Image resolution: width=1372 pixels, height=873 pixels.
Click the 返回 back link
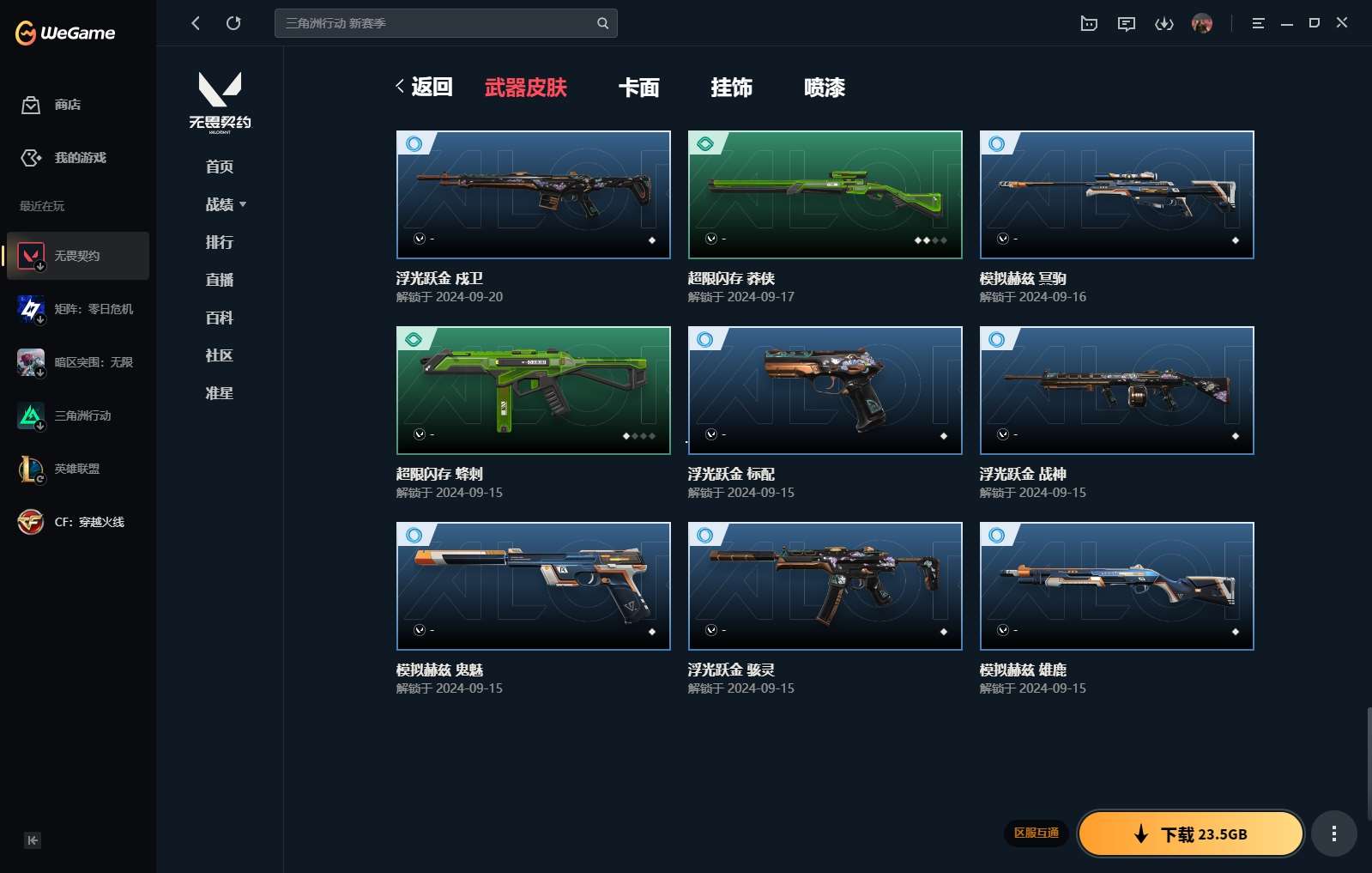coord(425,87)
